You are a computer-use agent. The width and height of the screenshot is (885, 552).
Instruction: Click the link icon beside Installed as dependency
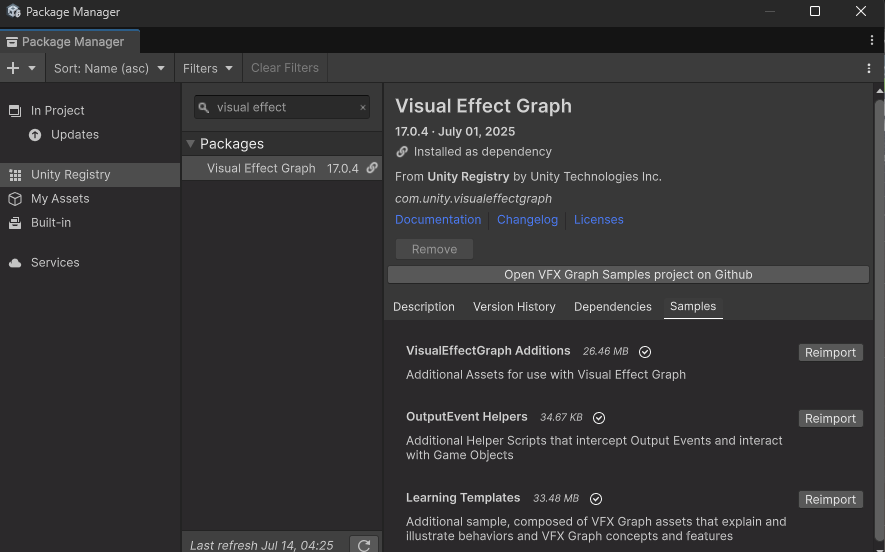[402, 152]
